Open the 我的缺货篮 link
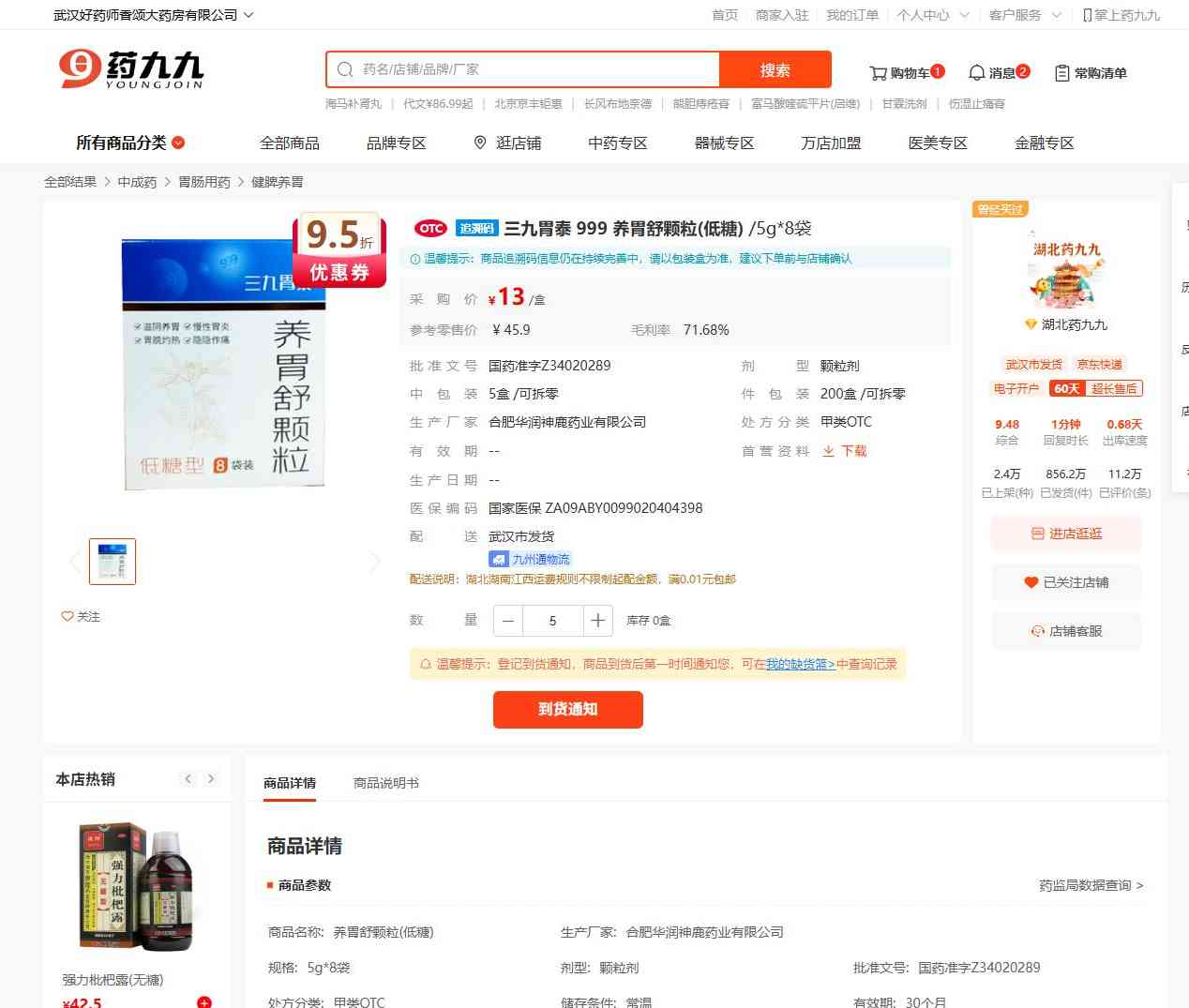 click(800, 664)
